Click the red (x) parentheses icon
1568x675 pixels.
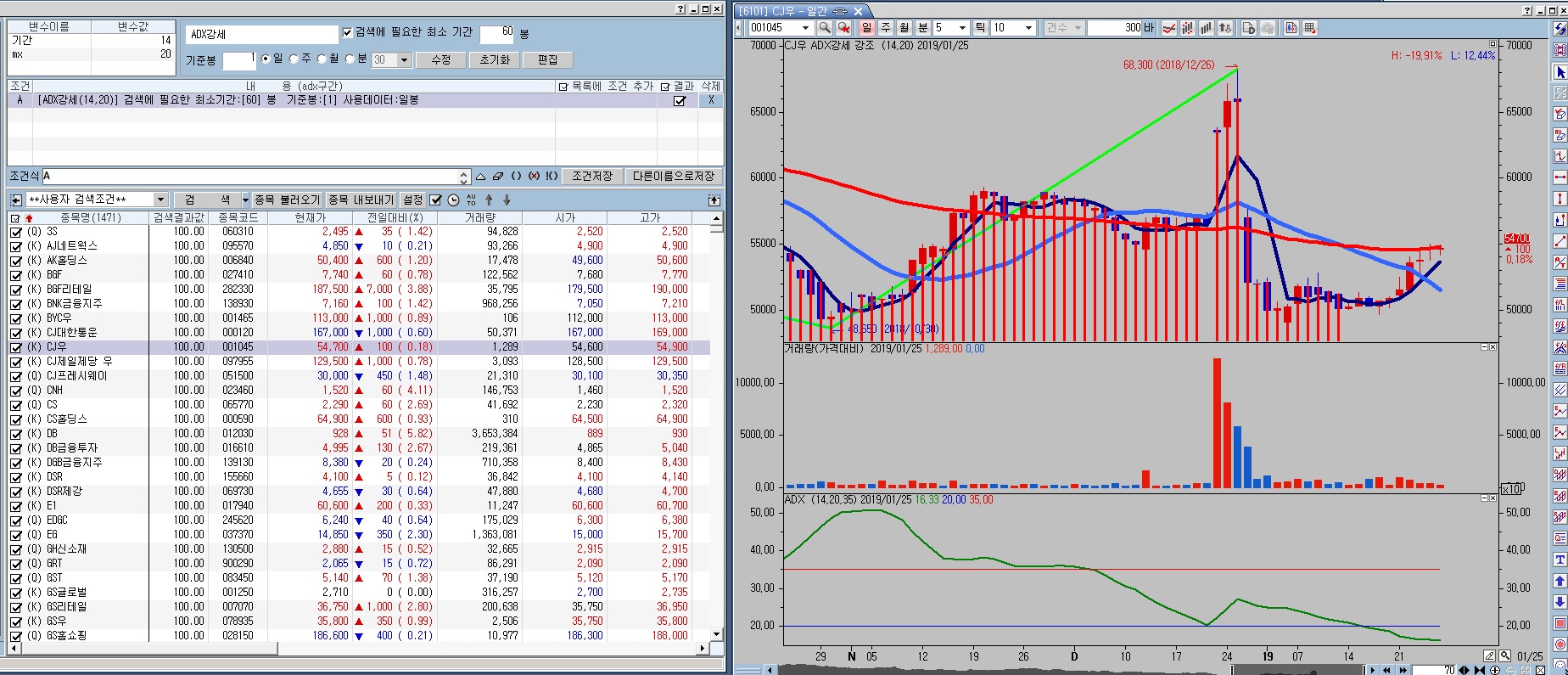pyautogui.click(x=534, y=177)
